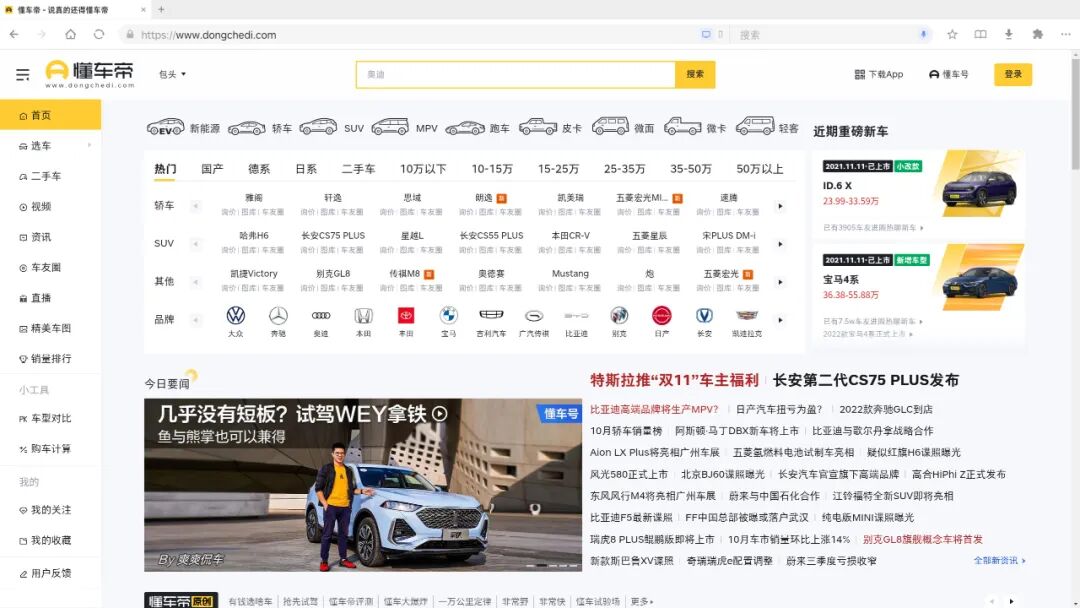
Task: Open 销量排行 in the left sidebar
Action: [x=50, y=359]
